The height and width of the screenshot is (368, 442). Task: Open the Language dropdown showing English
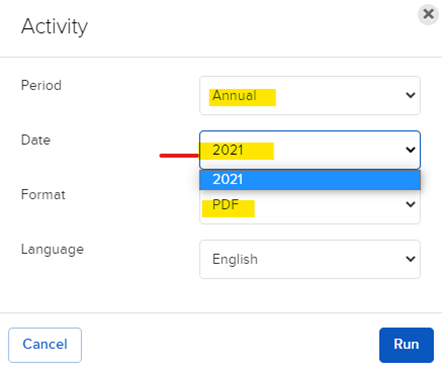point(310,259)
